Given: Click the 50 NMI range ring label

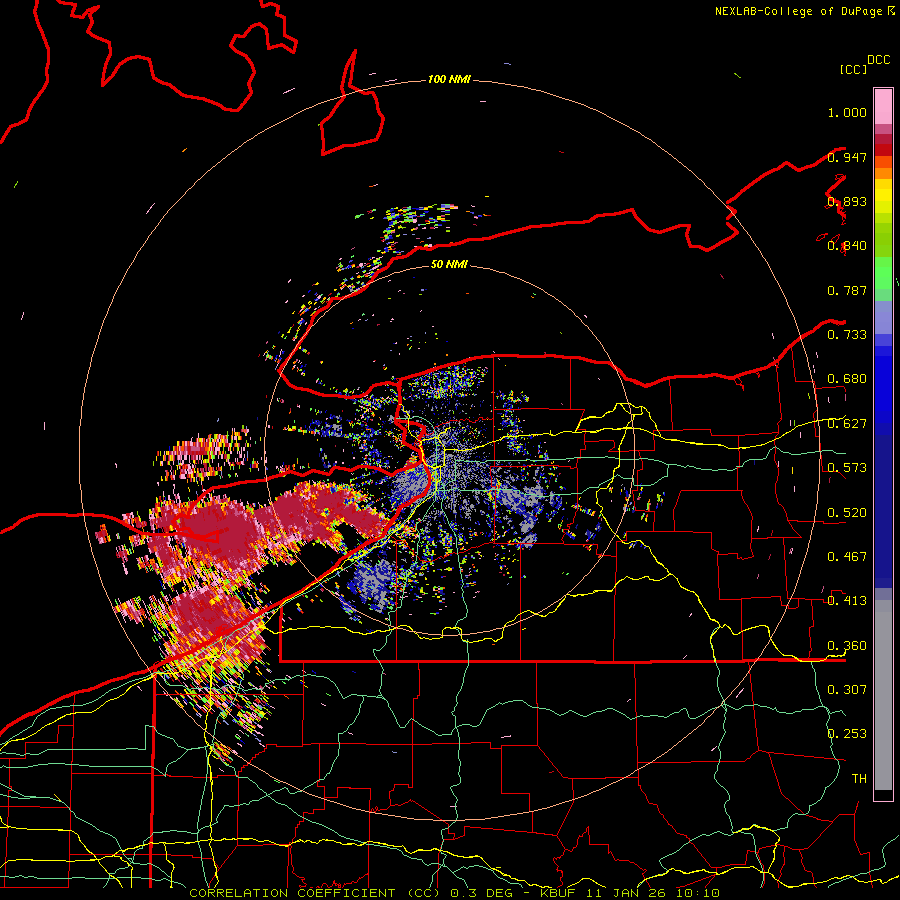Looking at the screenshot, I should pos(449,264).
